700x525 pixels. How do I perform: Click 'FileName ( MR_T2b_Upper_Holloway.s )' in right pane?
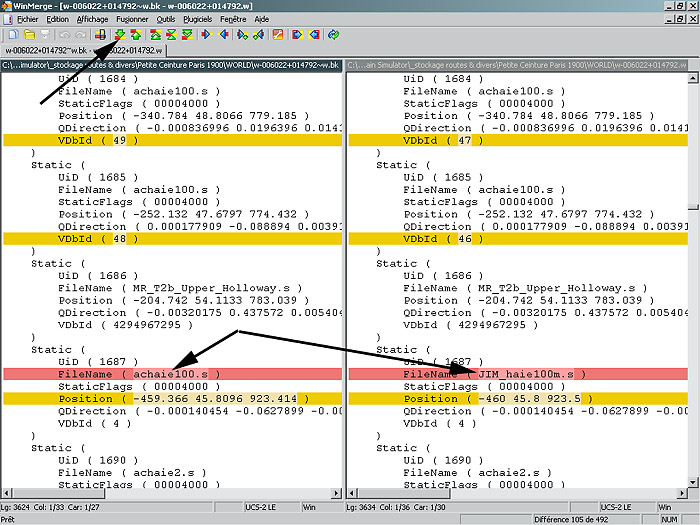[525, 288]
